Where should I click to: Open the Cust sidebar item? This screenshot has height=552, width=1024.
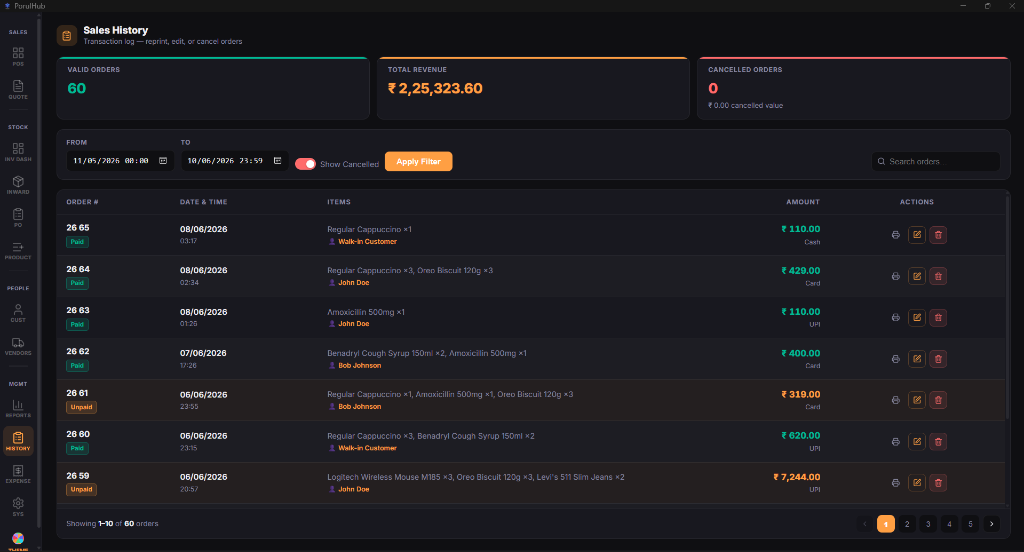coord(18,313)
